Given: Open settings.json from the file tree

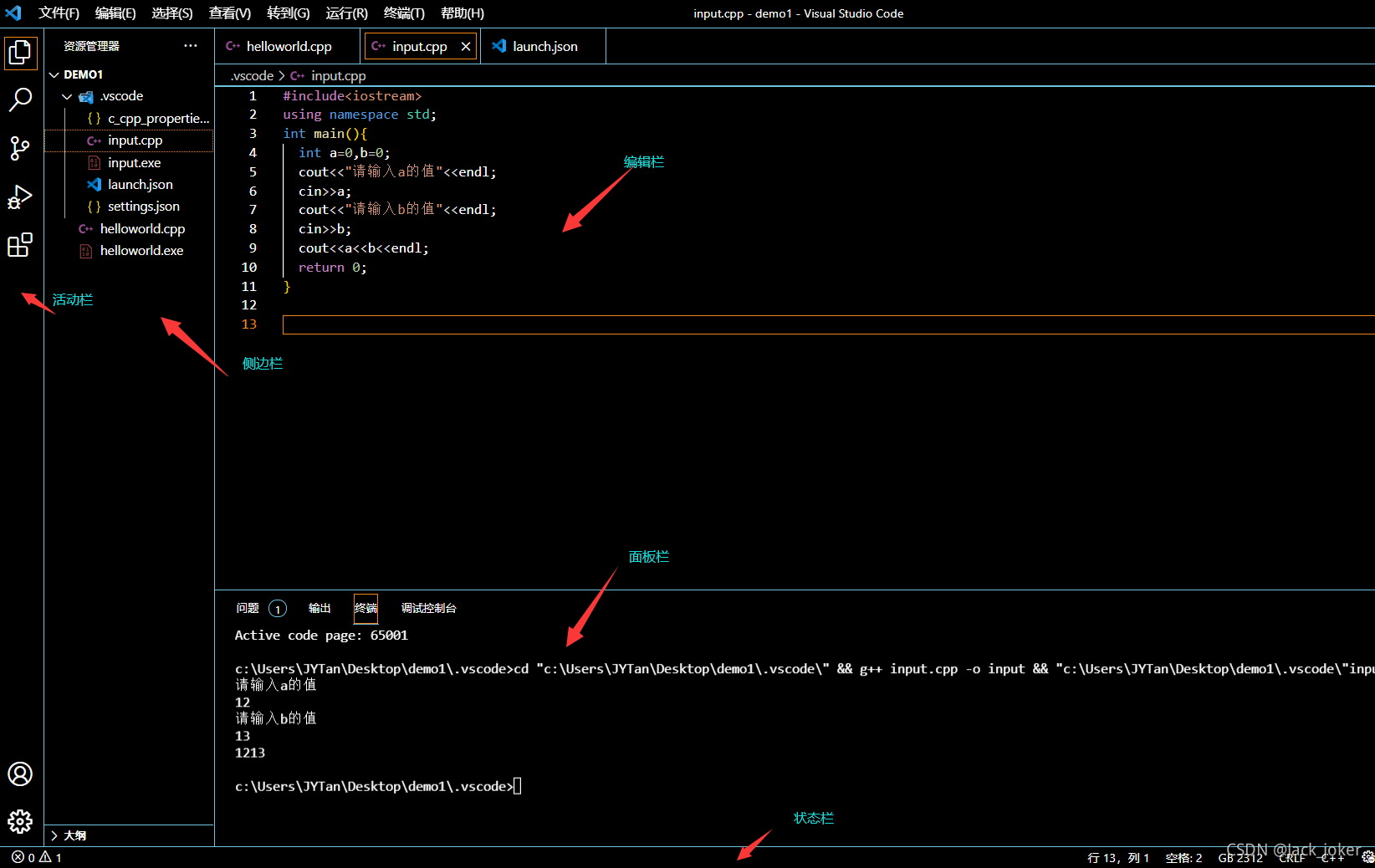Looking at the screenshot, I should [130, 206].
